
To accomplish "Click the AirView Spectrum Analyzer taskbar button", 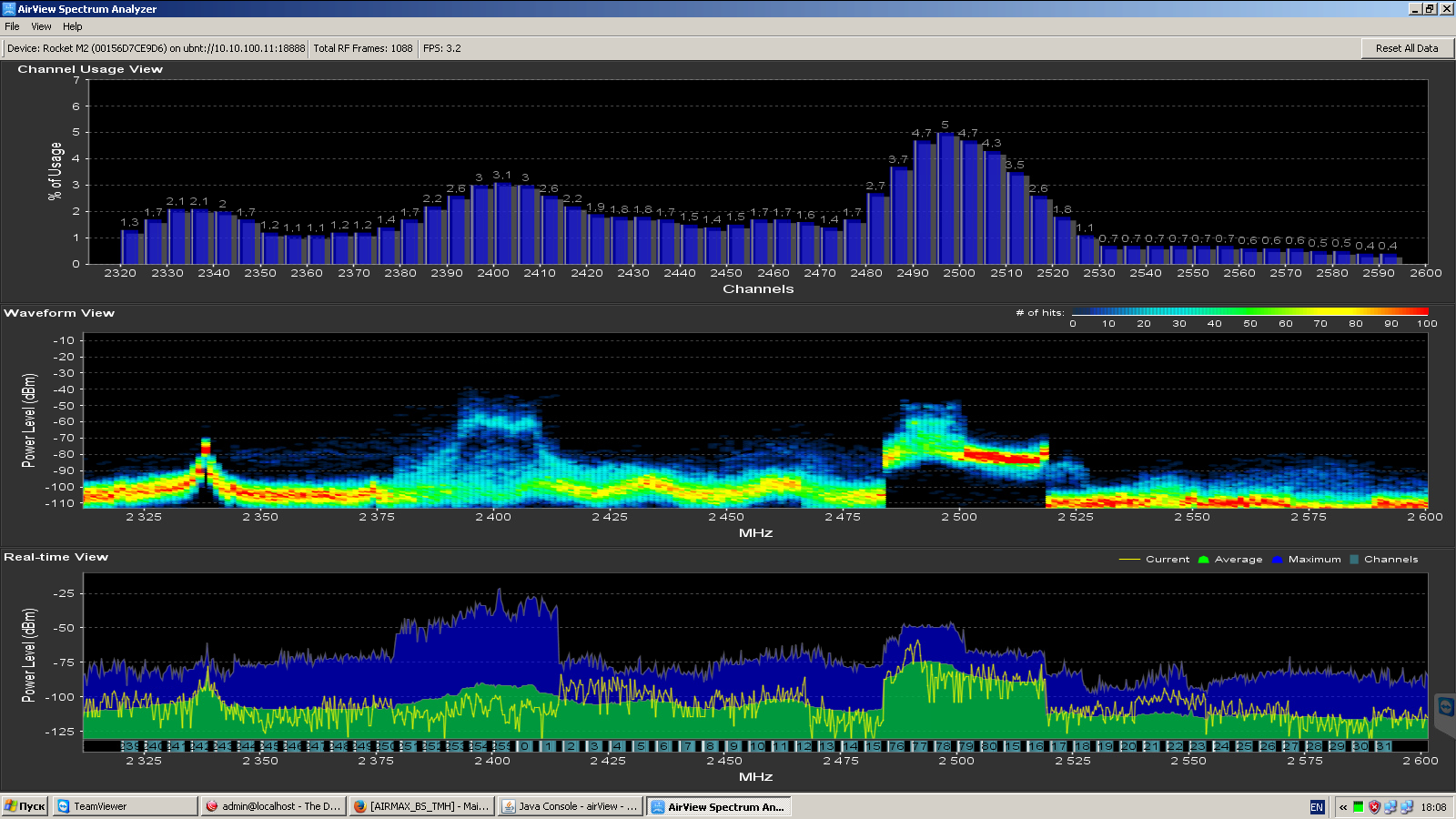I will (718, 806).
